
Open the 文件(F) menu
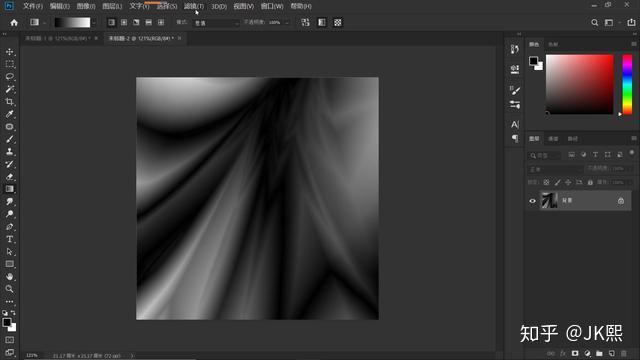pos(33,6)
